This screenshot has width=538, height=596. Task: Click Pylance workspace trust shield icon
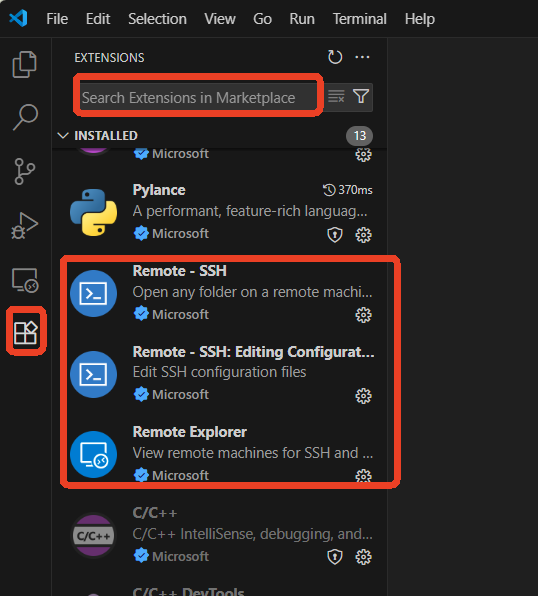coord(335,235)
